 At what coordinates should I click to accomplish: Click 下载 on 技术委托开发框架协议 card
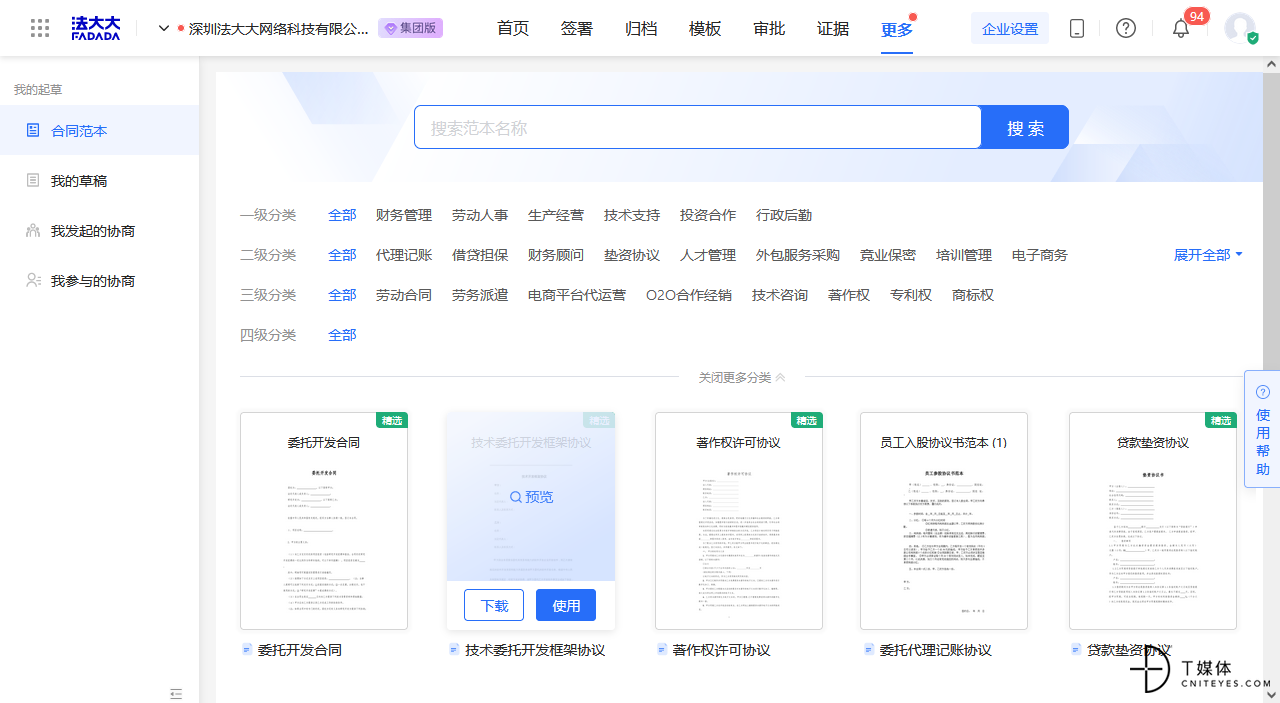click(x=494, y=605)
